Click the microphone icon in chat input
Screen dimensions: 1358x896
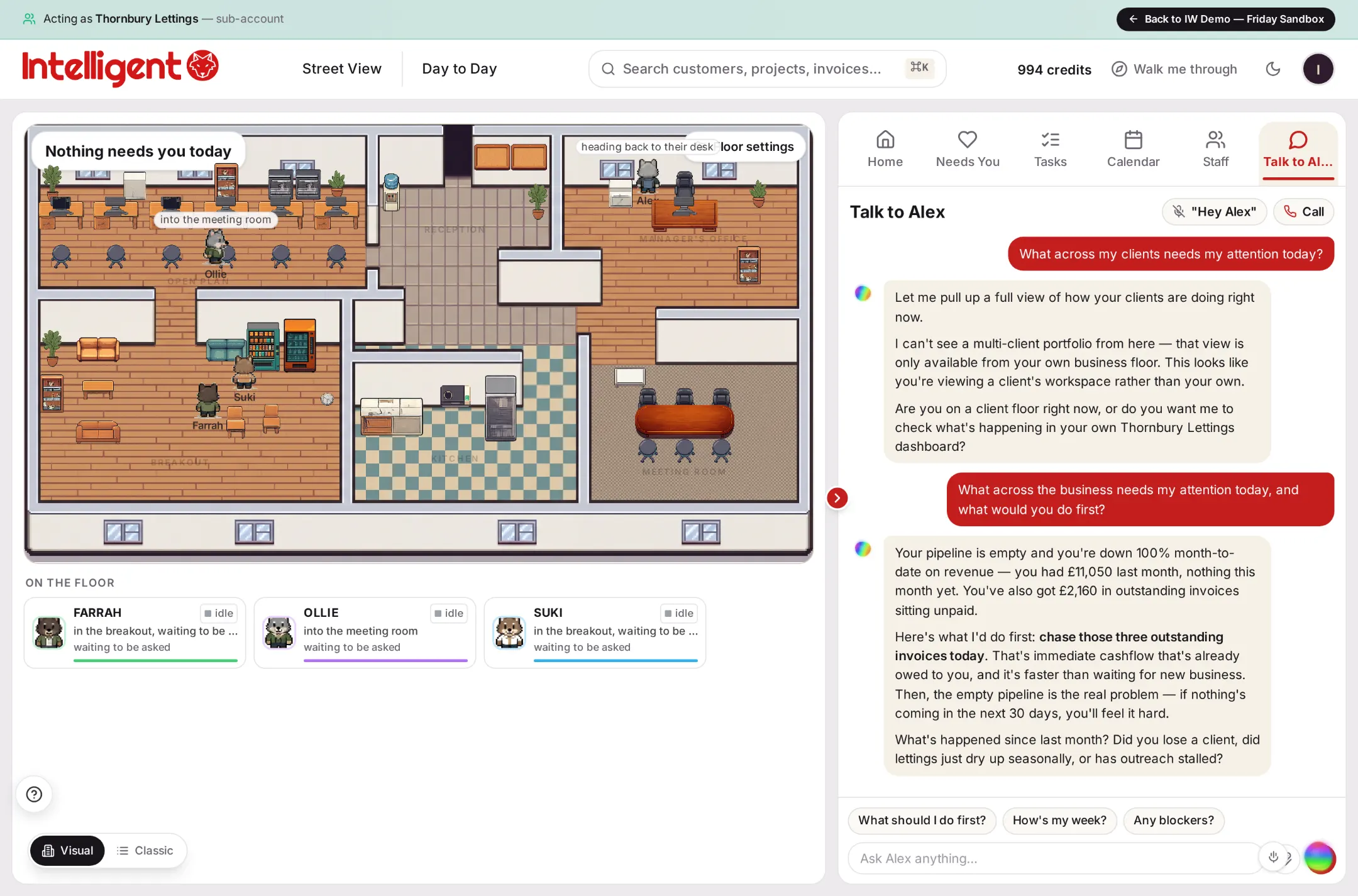pyautogui.click(x=1273, y=856)
